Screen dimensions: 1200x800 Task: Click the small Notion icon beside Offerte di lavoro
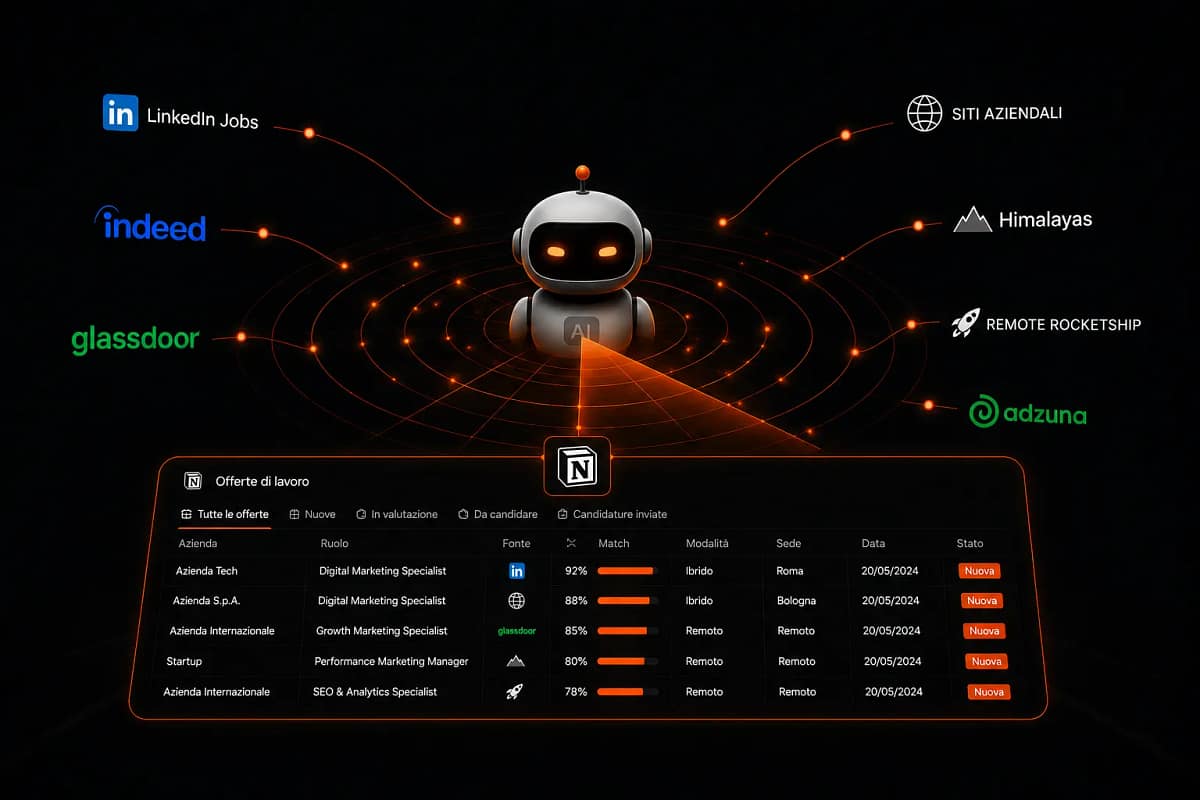tap(194, 481)
